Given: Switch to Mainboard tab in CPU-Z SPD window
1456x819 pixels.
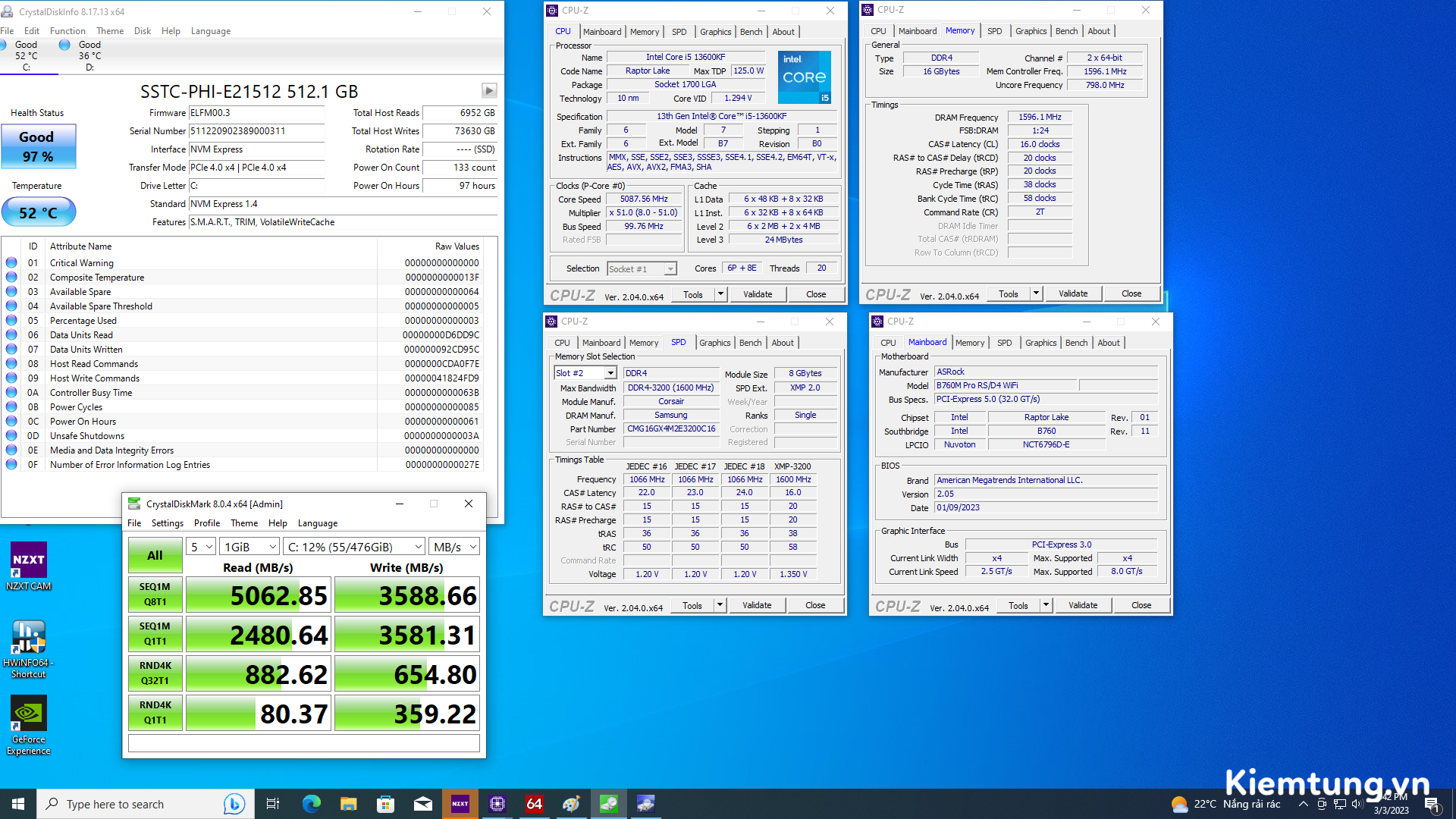Looking at the screenshot, I should 601,343.
